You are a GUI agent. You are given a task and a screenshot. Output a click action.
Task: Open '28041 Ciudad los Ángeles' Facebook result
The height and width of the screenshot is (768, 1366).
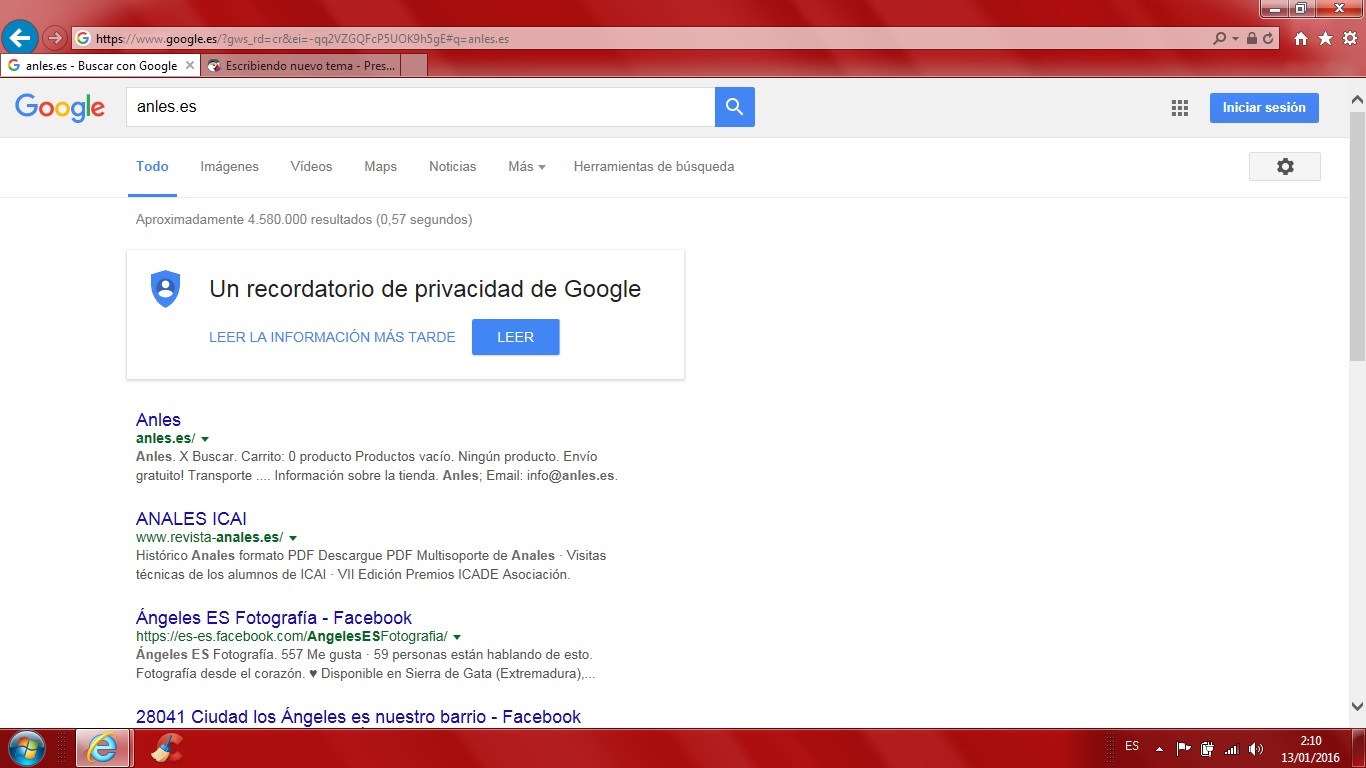click(358, 717)
